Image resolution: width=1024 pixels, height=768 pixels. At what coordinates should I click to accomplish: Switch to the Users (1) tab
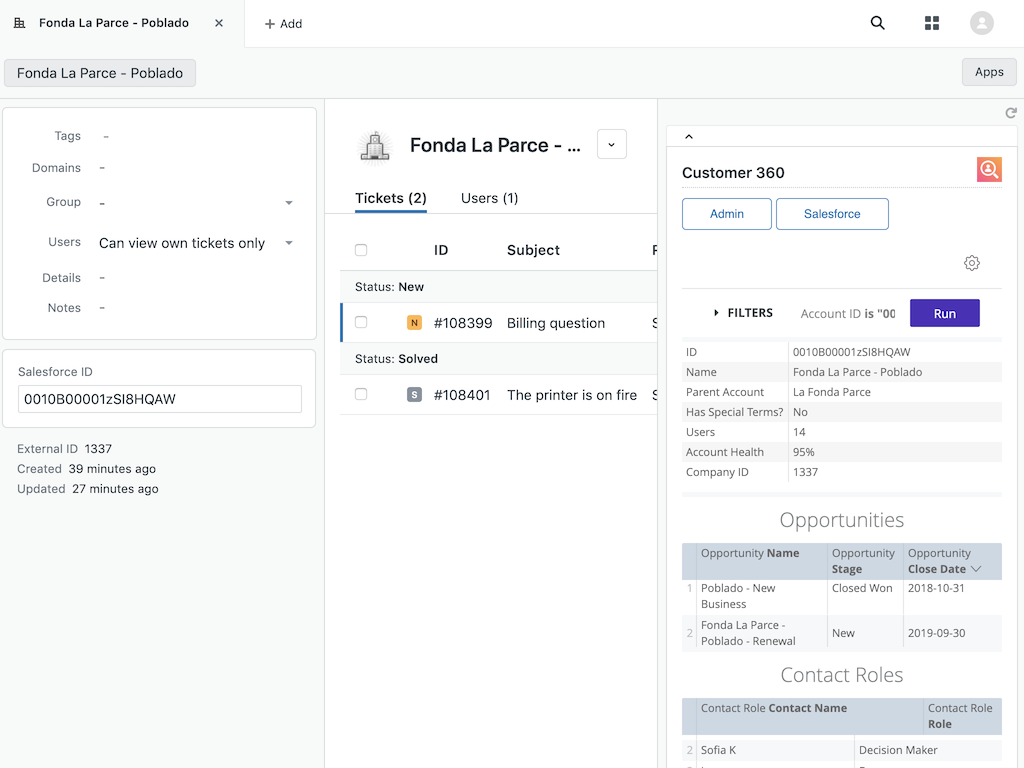[x=489, y=198]
